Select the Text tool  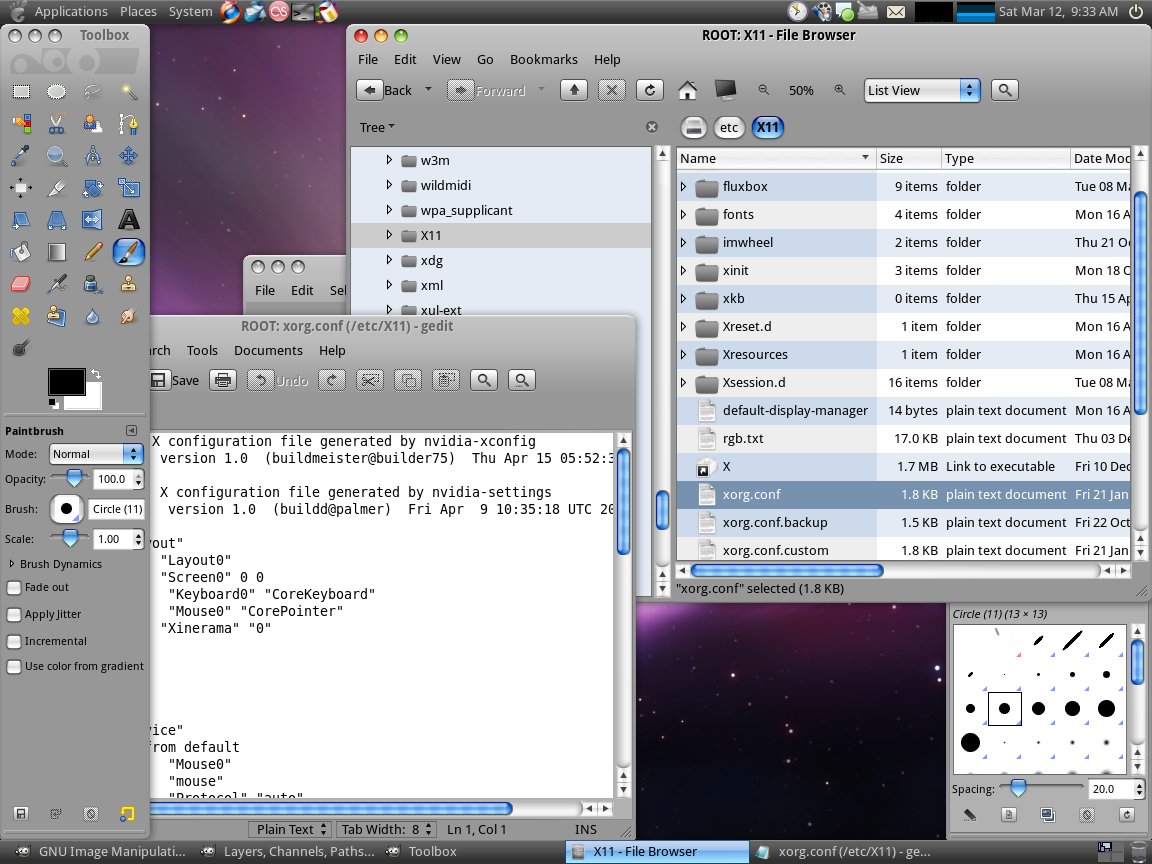(x=129, y=220)
